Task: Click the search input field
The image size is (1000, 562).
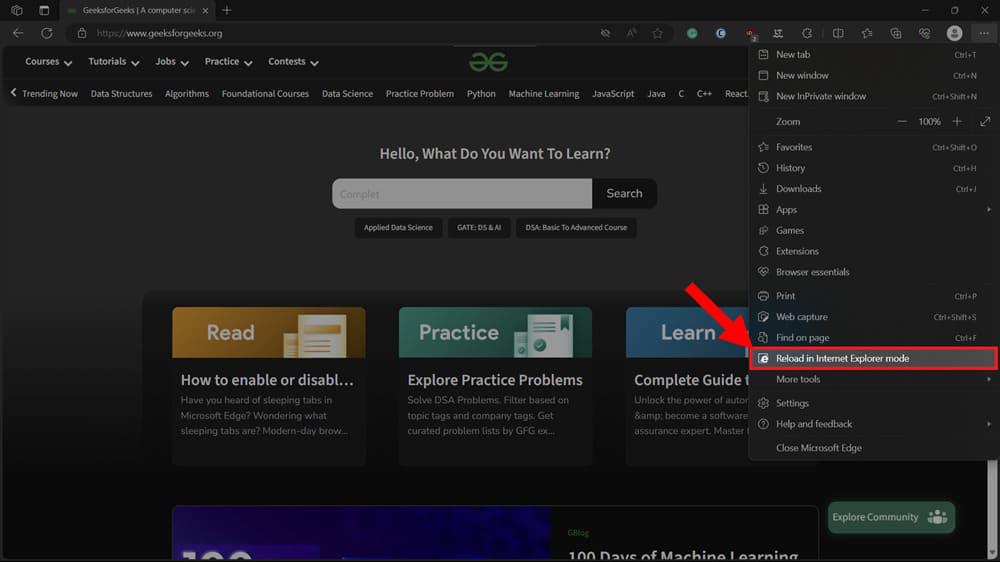Action: click(x=462, y=193)
